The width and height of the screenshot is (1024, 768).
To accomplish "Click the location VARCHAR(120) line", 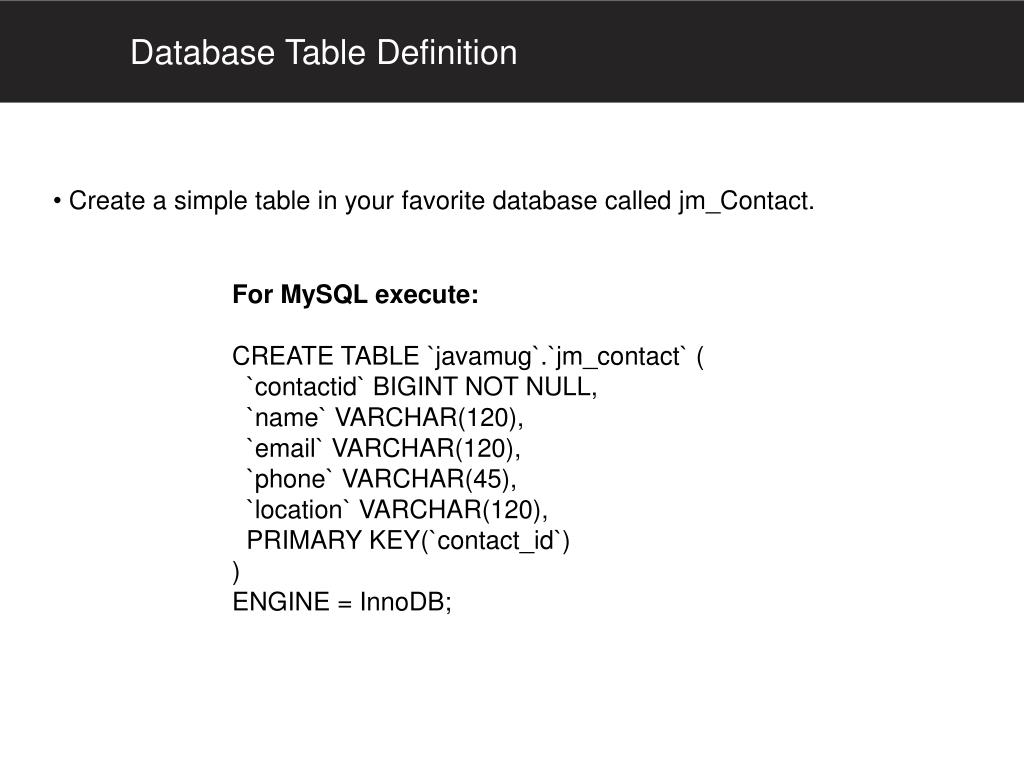I will pos(397,510).
